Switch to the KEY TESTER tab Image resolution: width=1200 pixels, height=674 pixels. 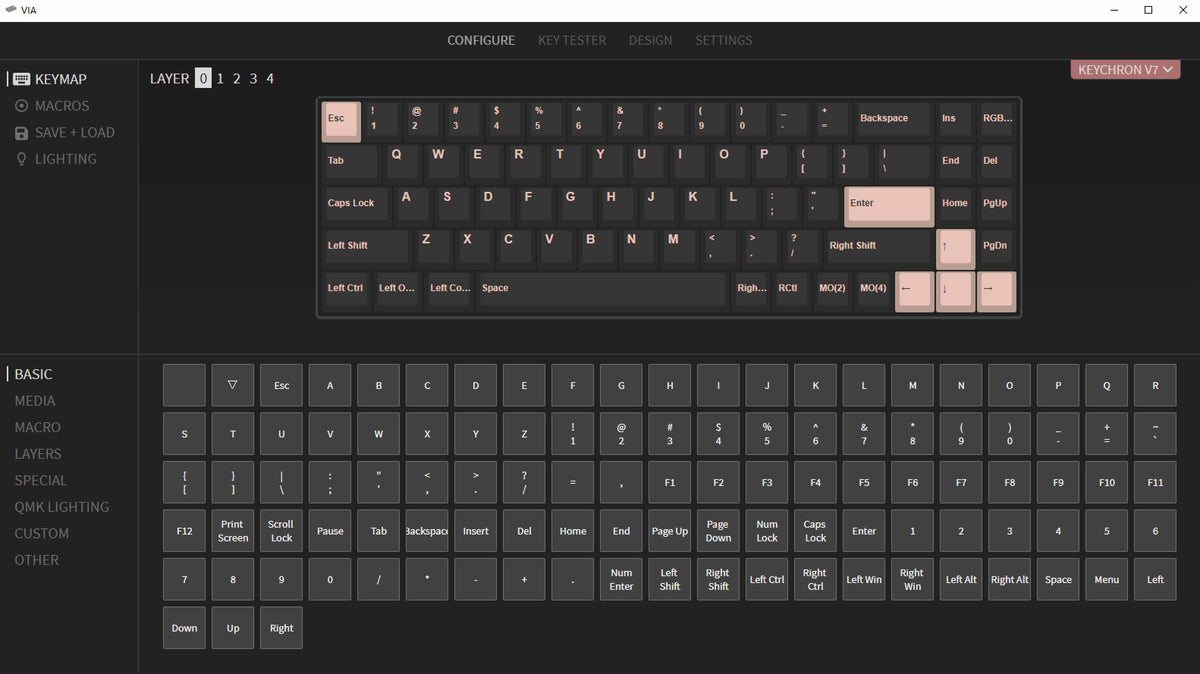(571, 40)
